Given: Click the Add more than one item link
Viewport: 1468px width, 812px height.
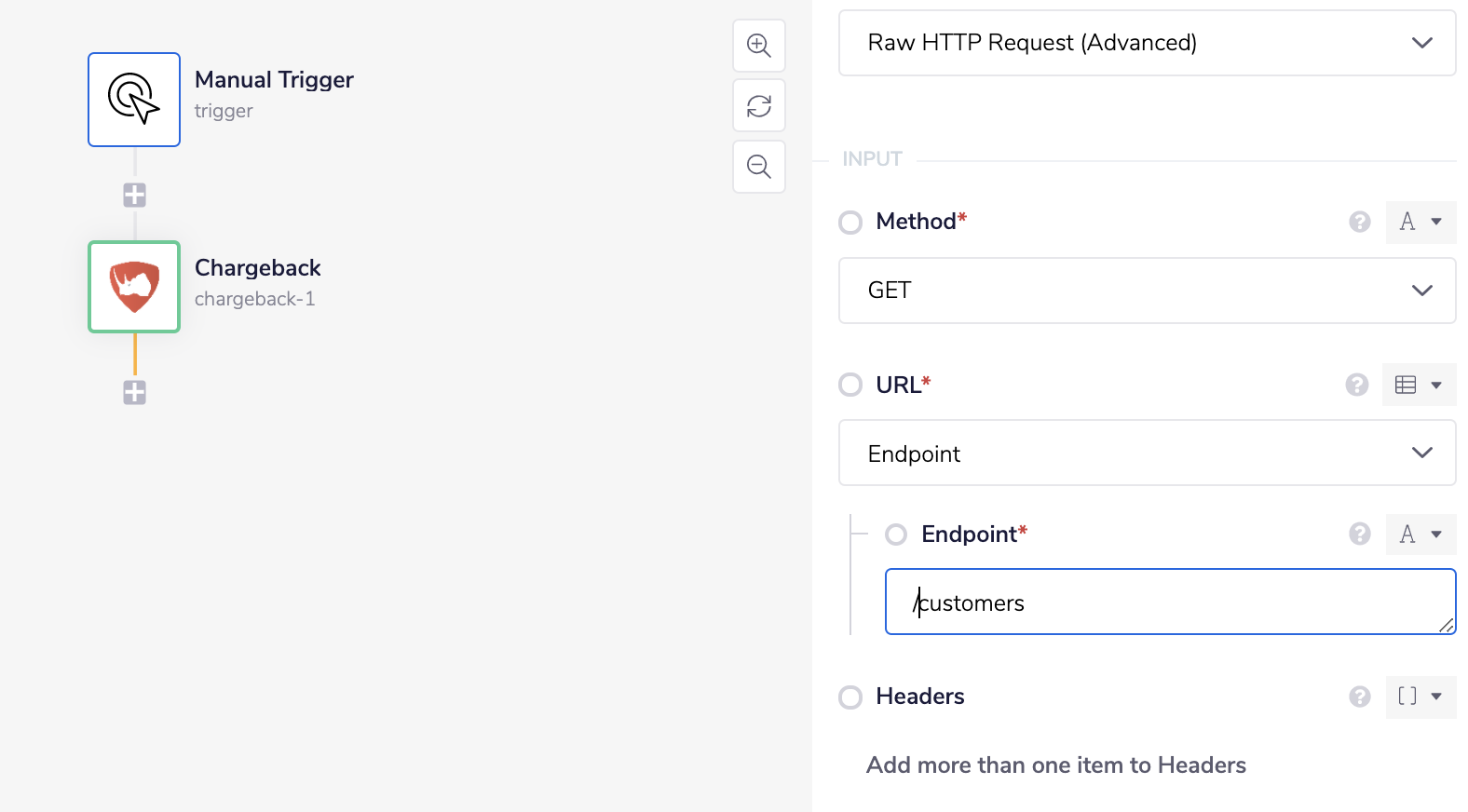Looking at the screenshot, I should (1055, 765).
